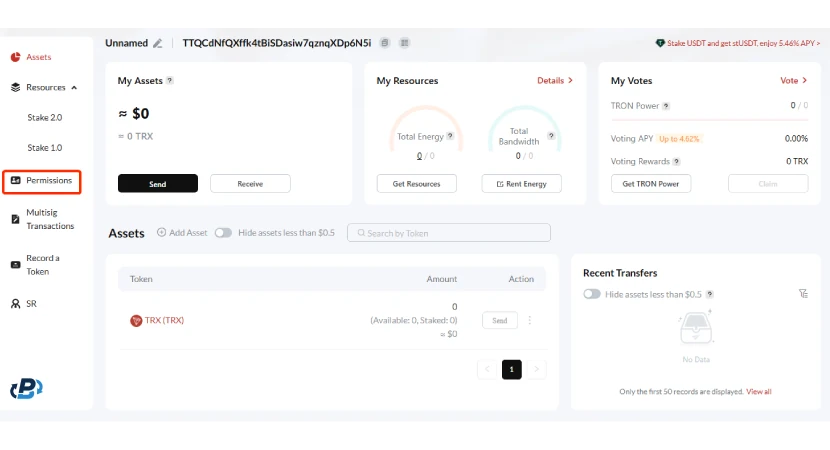The height and width of the screenshot is (450, 830).
Task: Click the TRX token logo icon
Action: tap(136, 320)
